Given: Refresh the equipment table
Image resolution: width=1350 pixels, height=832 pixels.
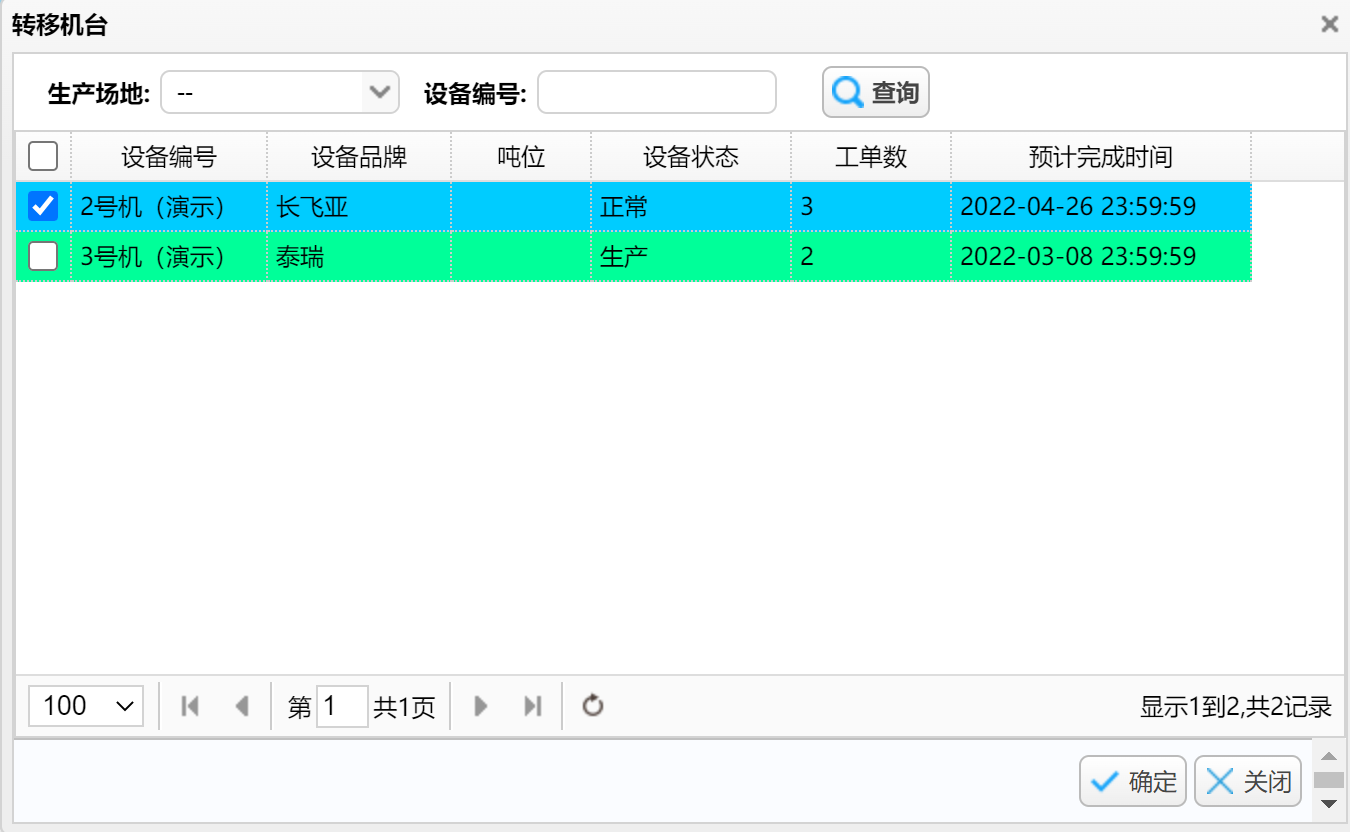Looking at the screenshot, I should (x=593, y=706).
